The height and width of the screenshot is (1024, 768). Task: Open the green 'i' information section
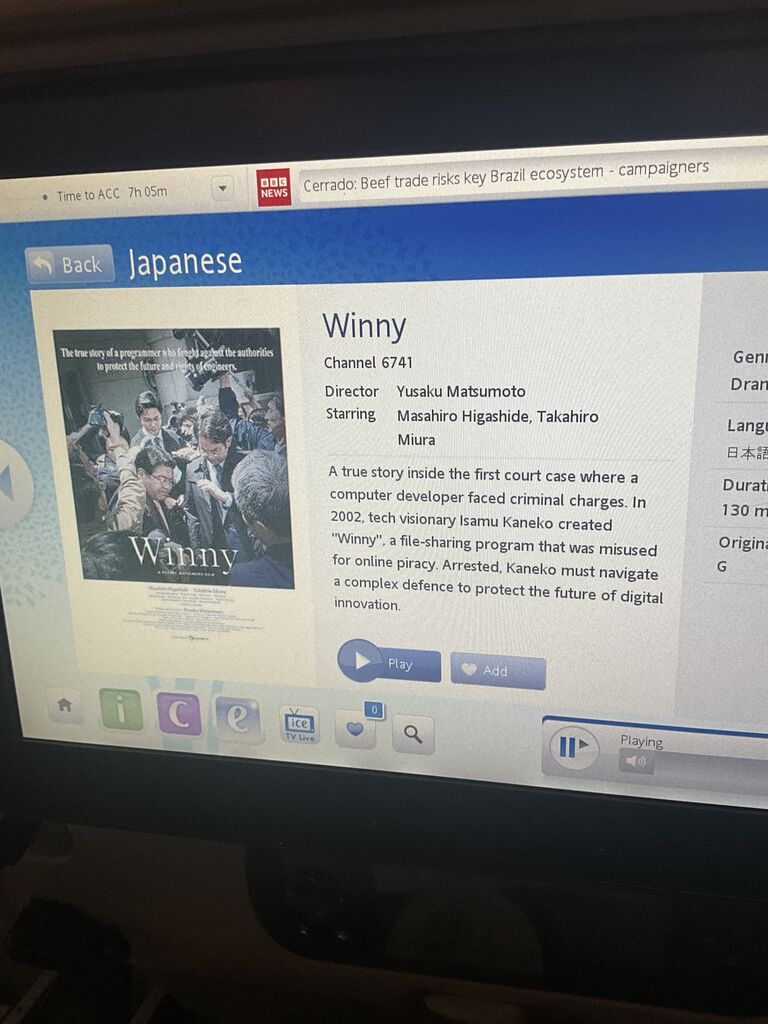click(x=121, y=709)
